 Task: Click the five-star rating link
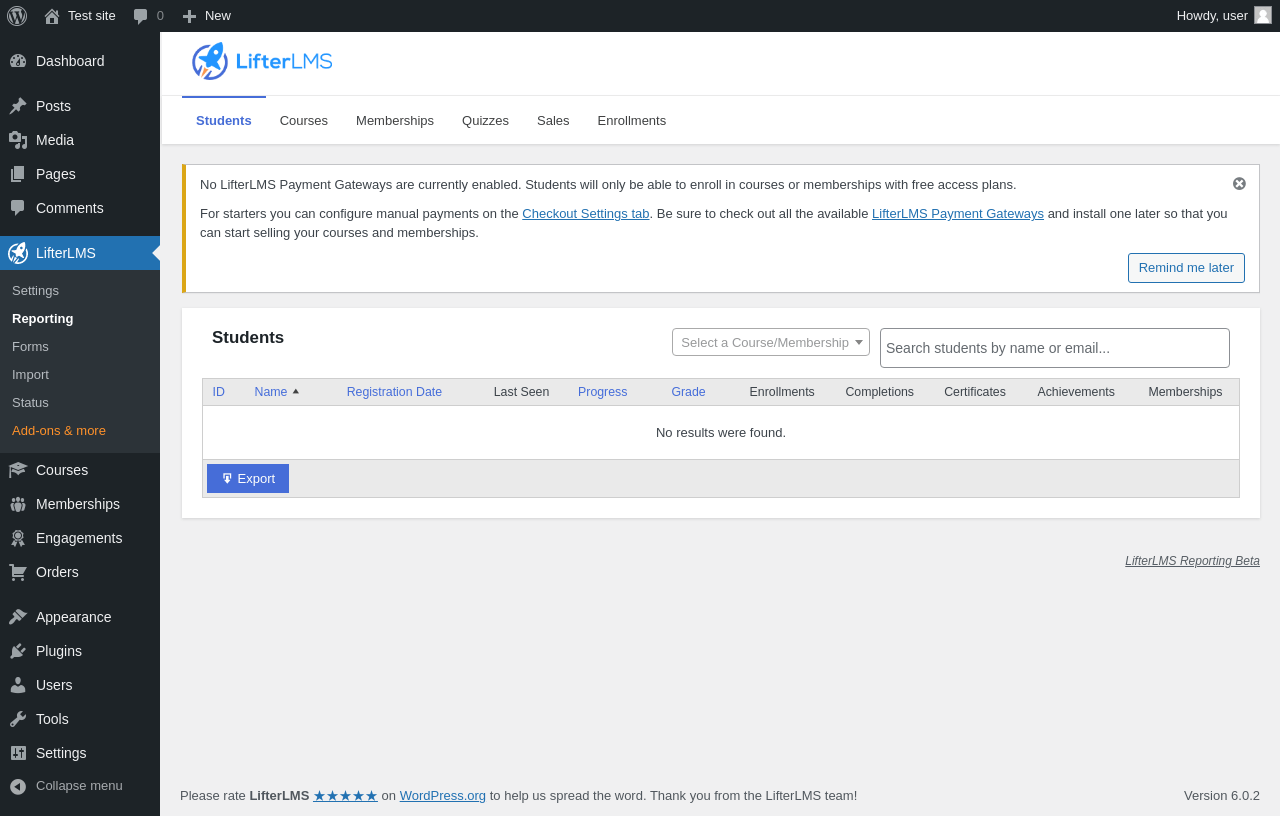[x=345, y=796]
